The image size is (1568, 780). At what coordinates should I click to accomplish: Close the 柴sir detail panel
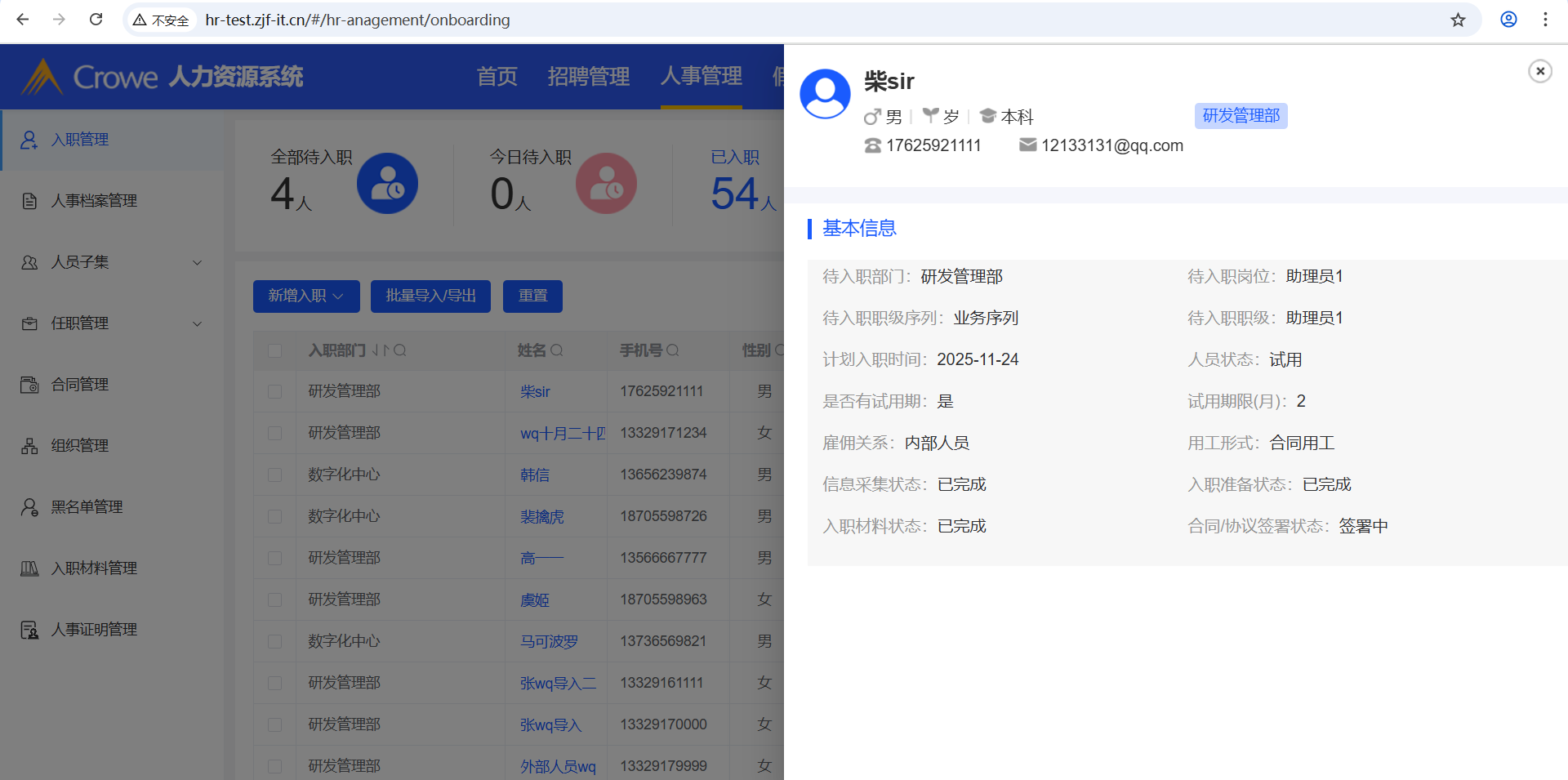(x=1539, y=72)
